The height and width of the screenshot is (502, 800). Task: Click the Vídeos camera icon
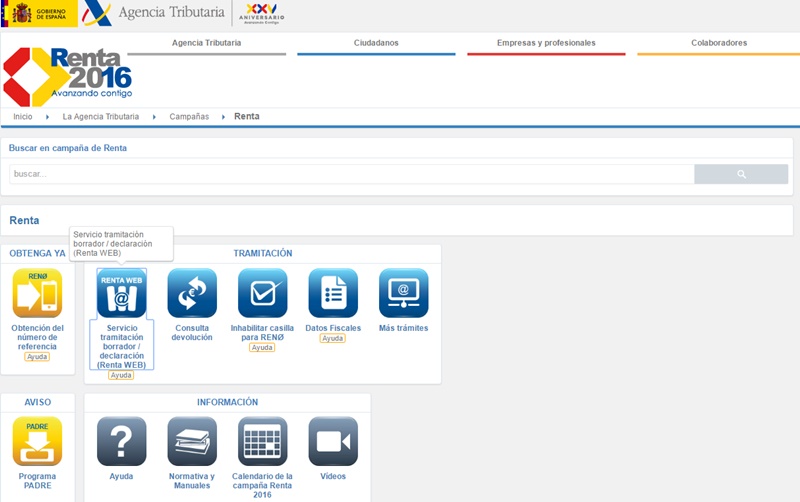tap(332, 441)
